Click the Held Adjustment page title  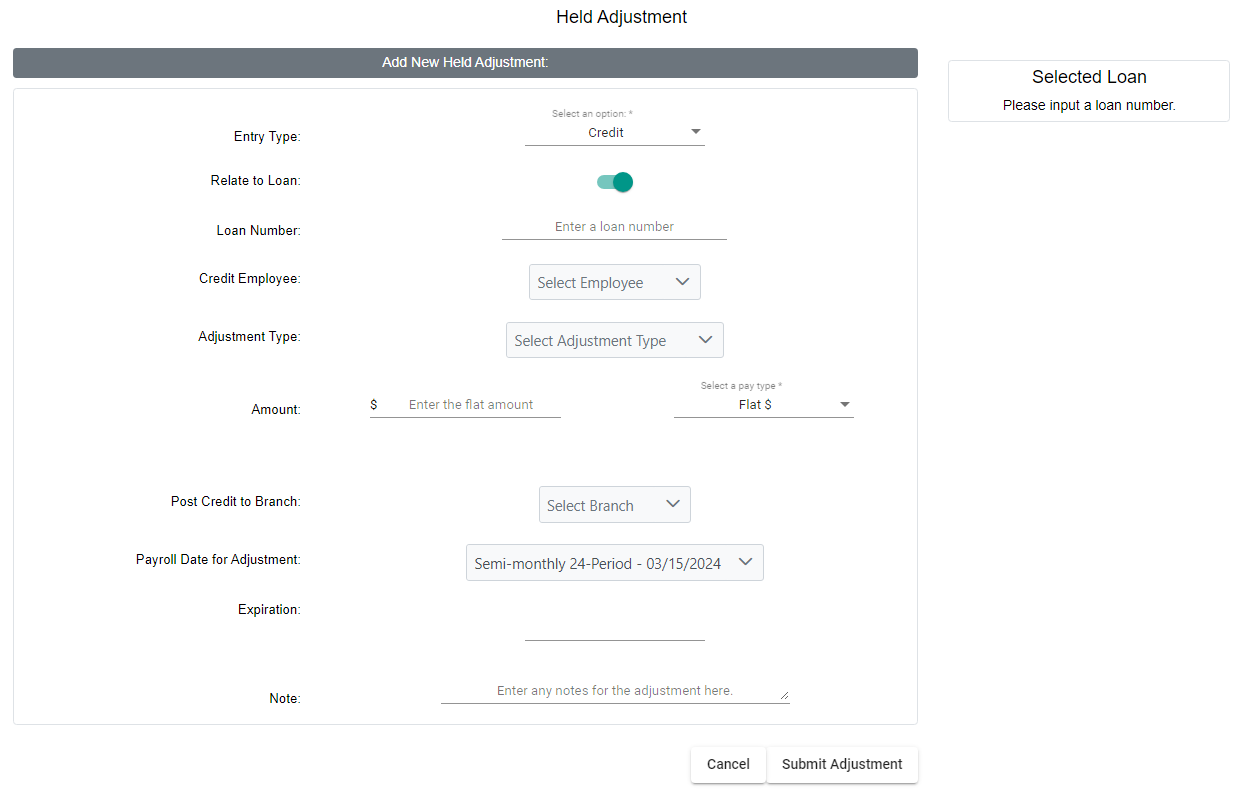tap(621, 17)
